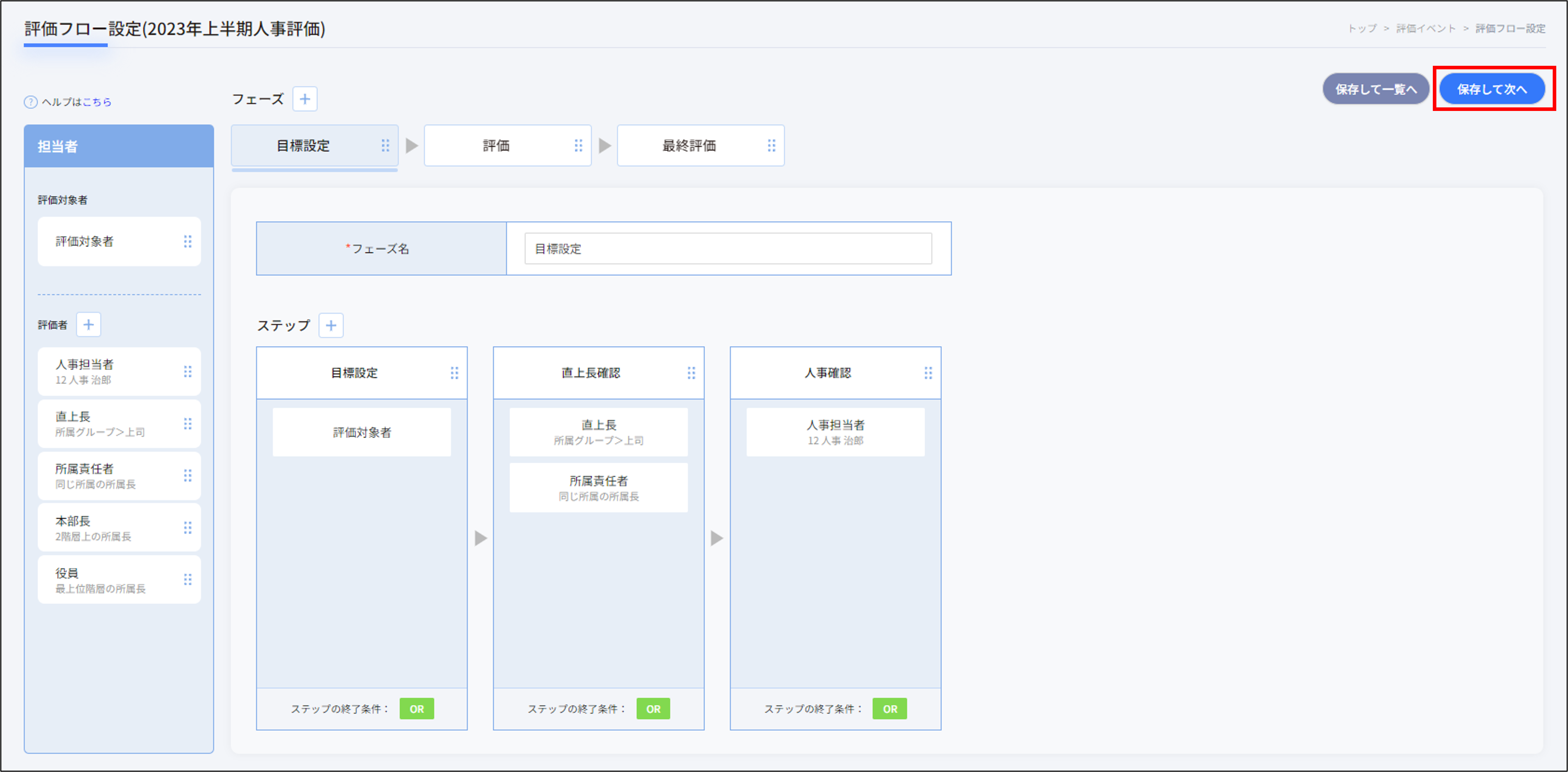
Task: Click the help question mark icon
Action: tap(31, 102)
